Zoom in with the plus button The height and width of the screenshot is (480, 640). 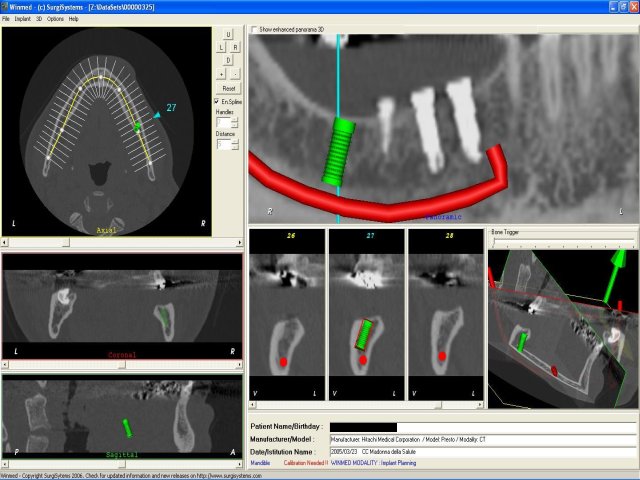coord(221,74)
